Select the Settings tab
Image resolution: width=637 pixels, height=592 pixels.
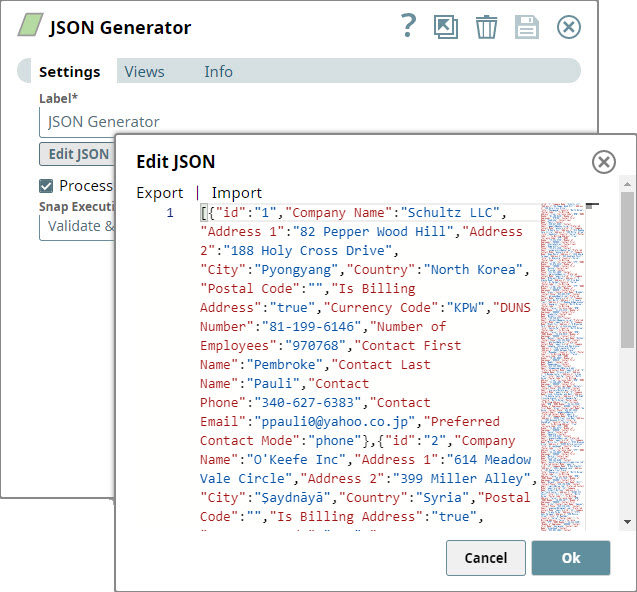69,71
